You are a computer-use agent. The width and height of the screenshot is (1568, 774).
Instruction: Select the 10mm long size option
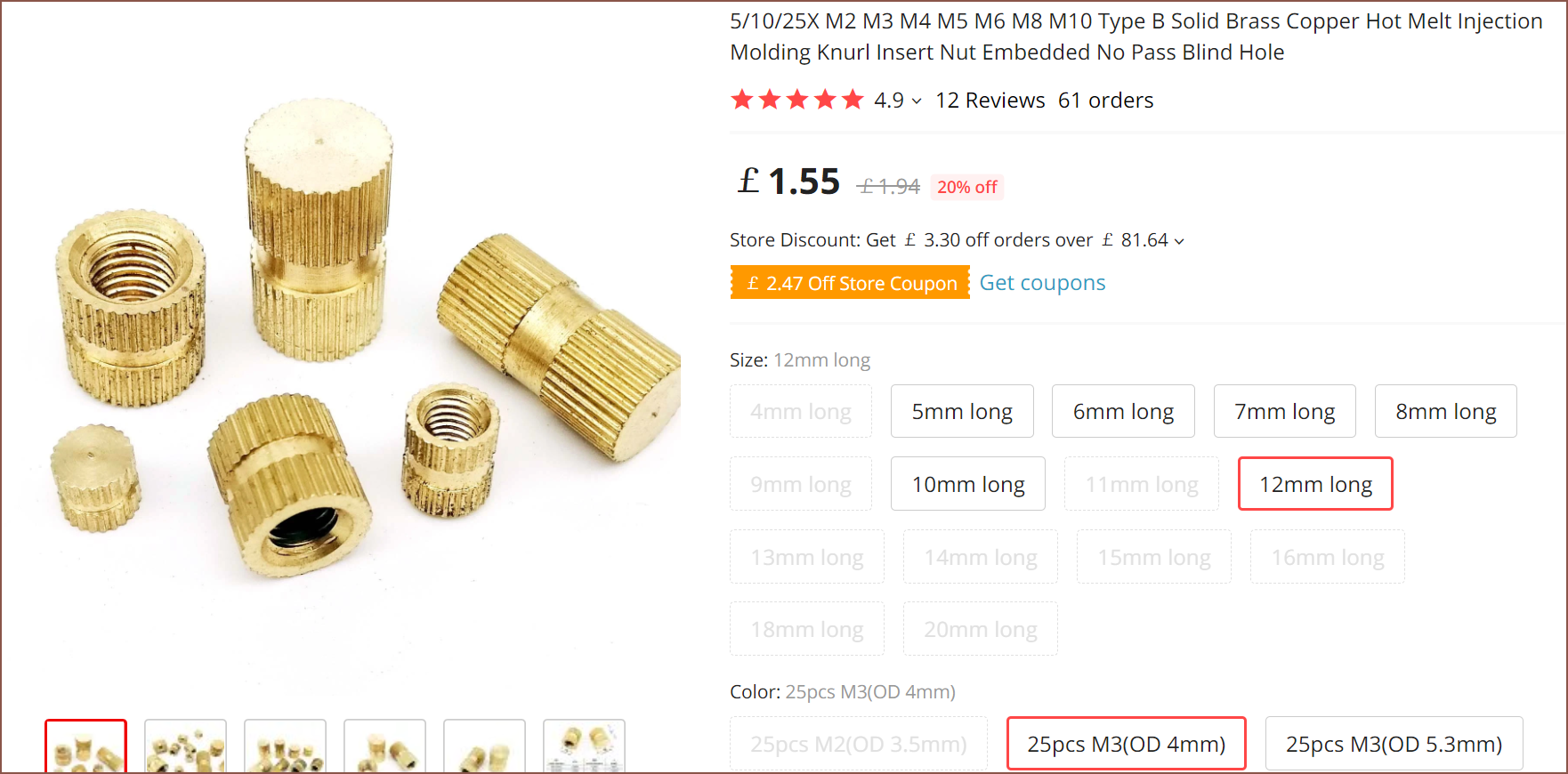[x=968, y=484]
